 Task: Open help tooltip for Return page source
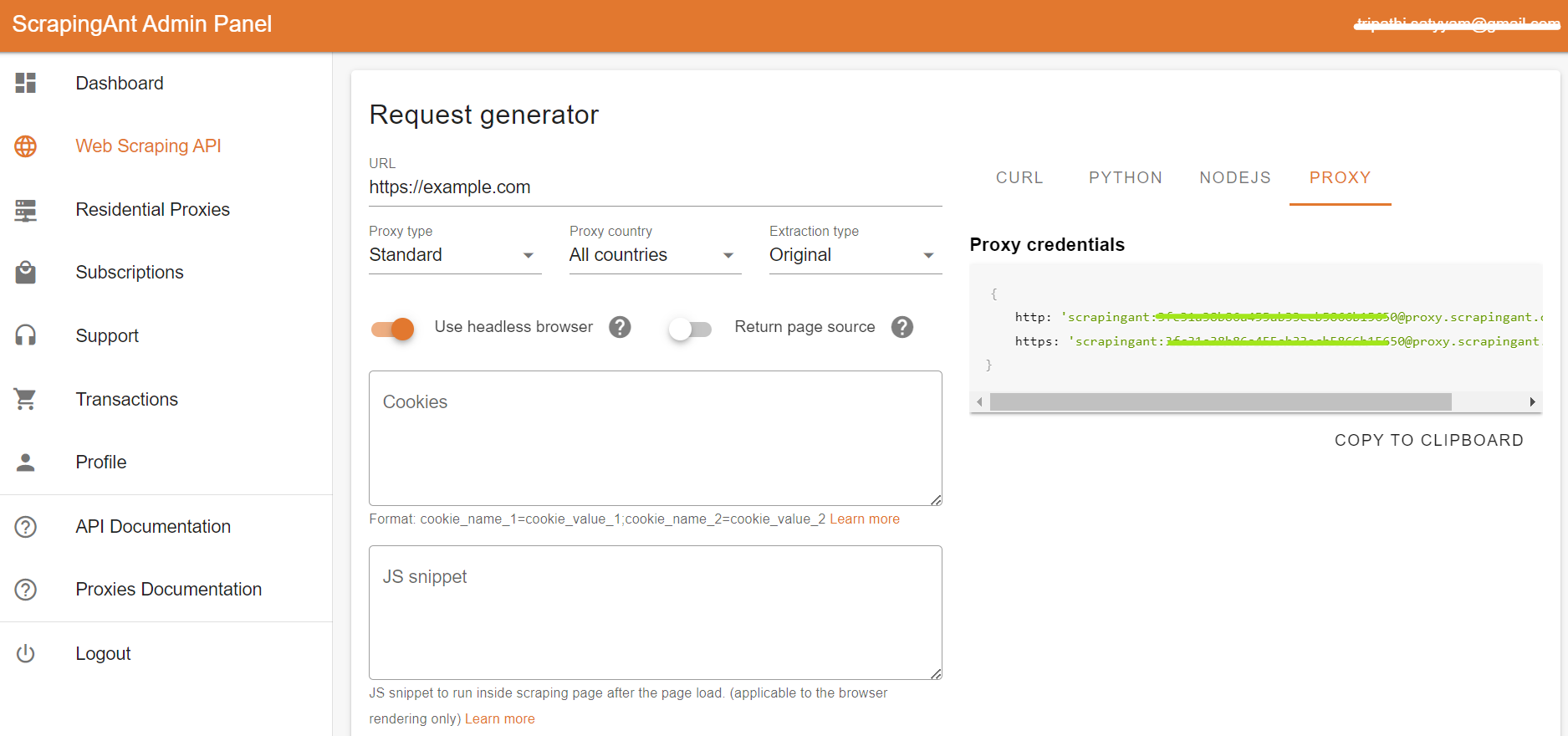click(x=902, y=327)
